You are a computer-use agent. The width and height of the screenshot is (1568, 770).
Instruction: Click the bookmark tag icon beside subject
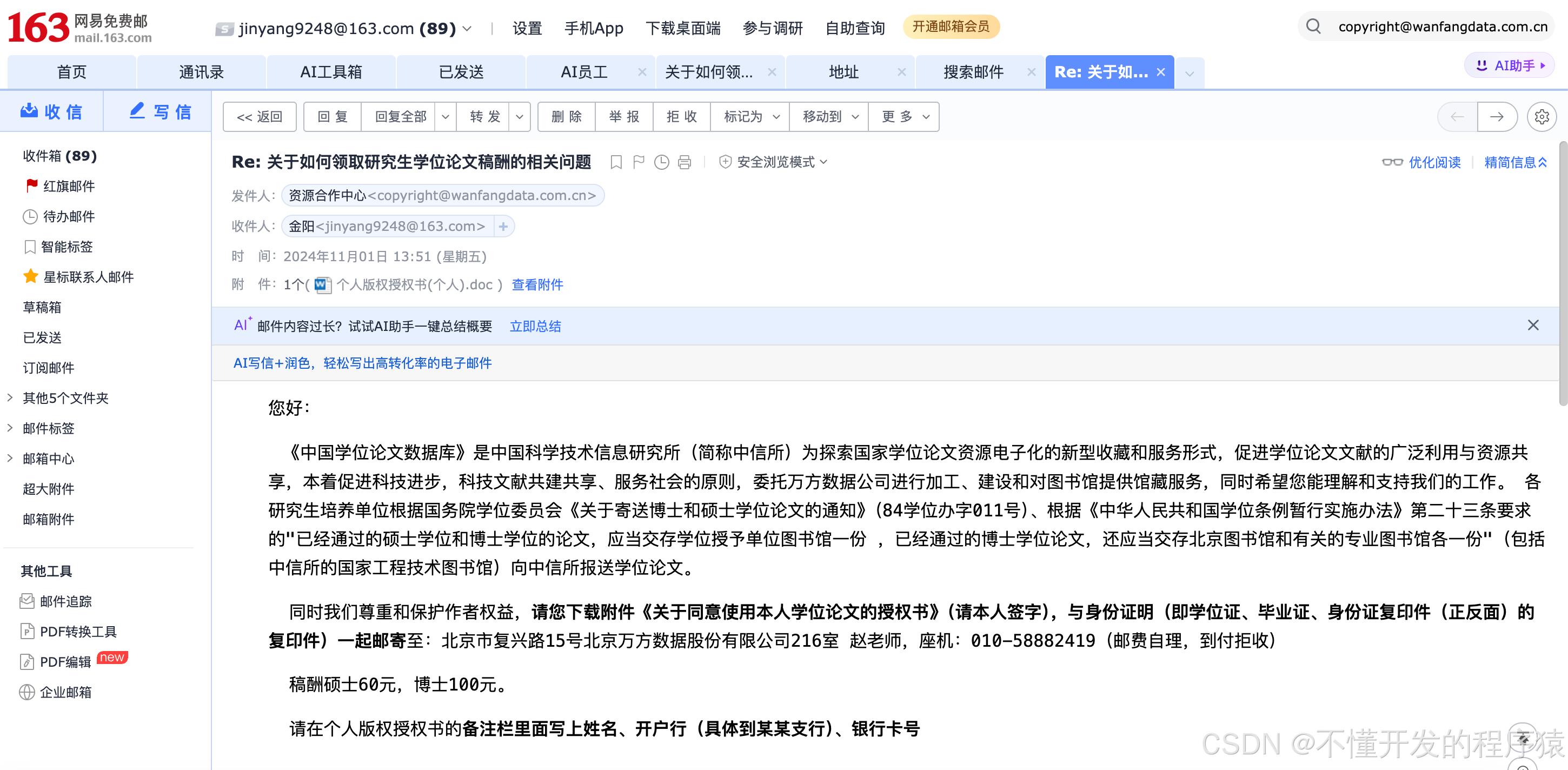(616, 162)
